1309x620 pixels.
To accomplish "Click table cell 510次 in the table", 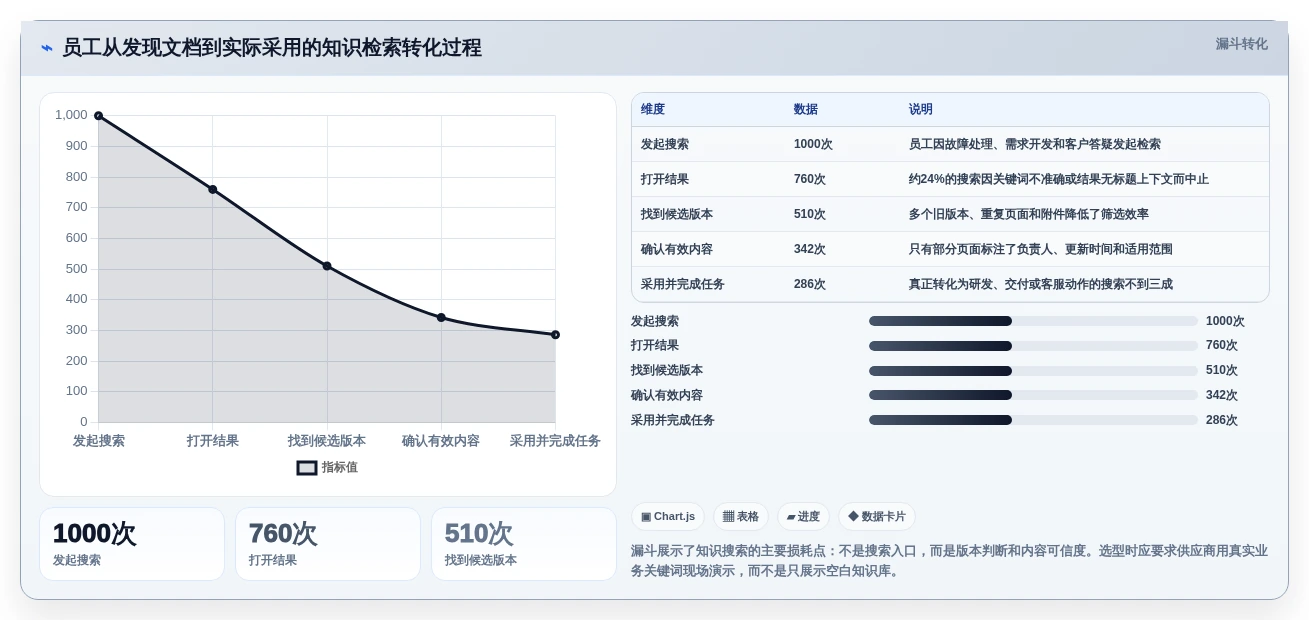I will click(810, 214).
